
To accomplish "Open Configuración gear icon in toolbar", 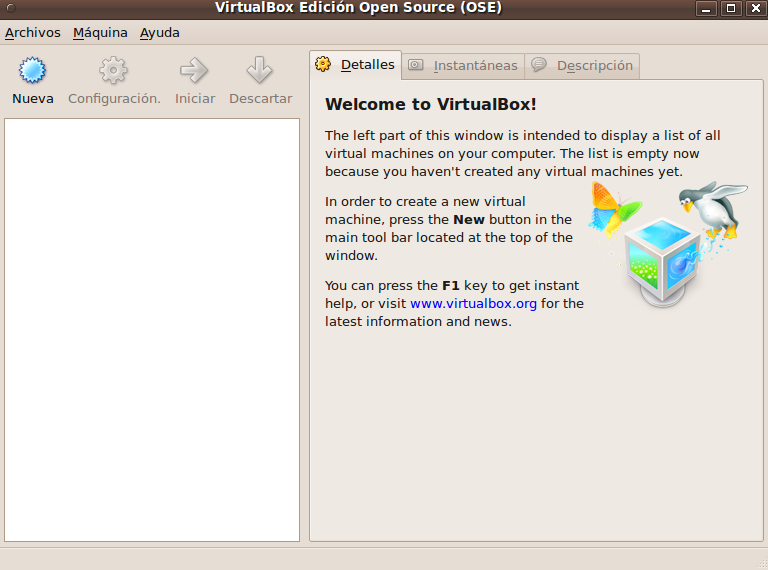I will click(114, 70).
